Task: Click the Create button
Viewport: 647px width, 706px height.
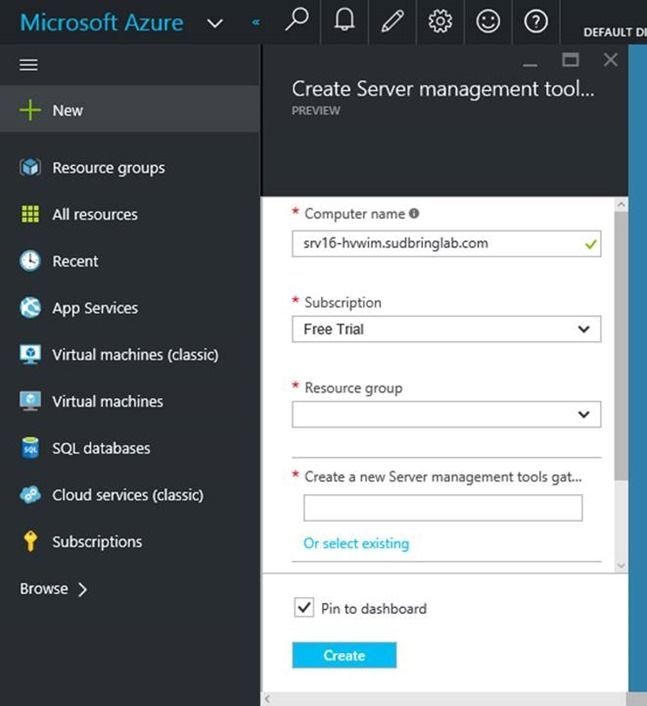Action: (344, 655)
